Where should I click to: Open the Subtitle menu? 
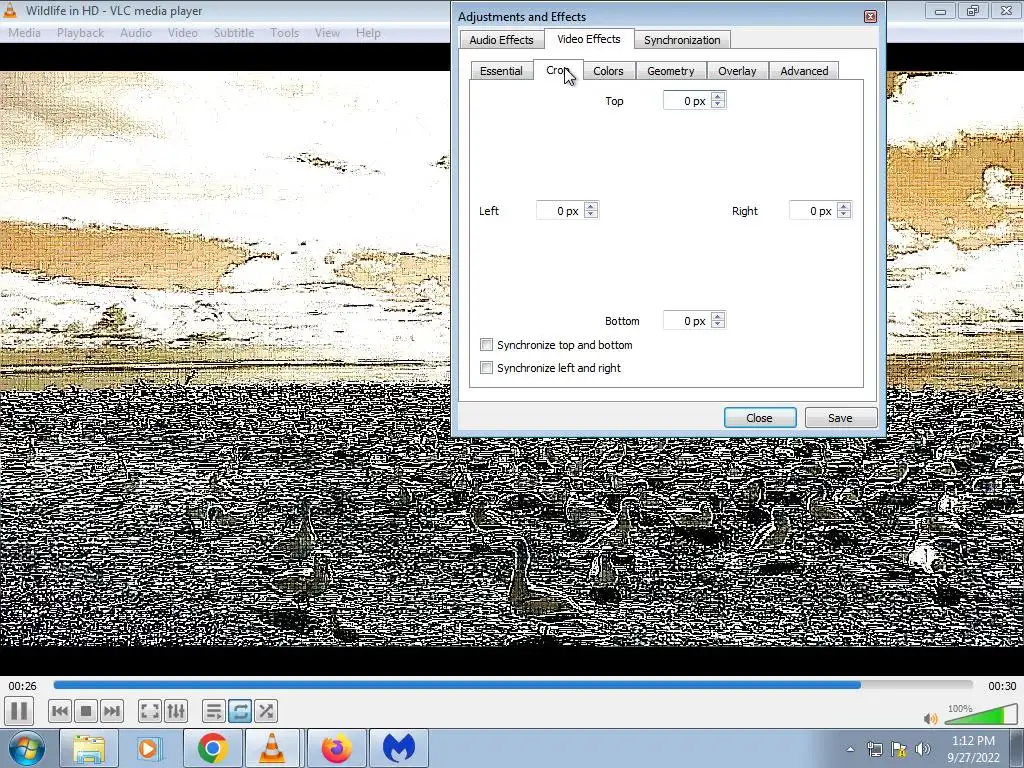[234, 33]
